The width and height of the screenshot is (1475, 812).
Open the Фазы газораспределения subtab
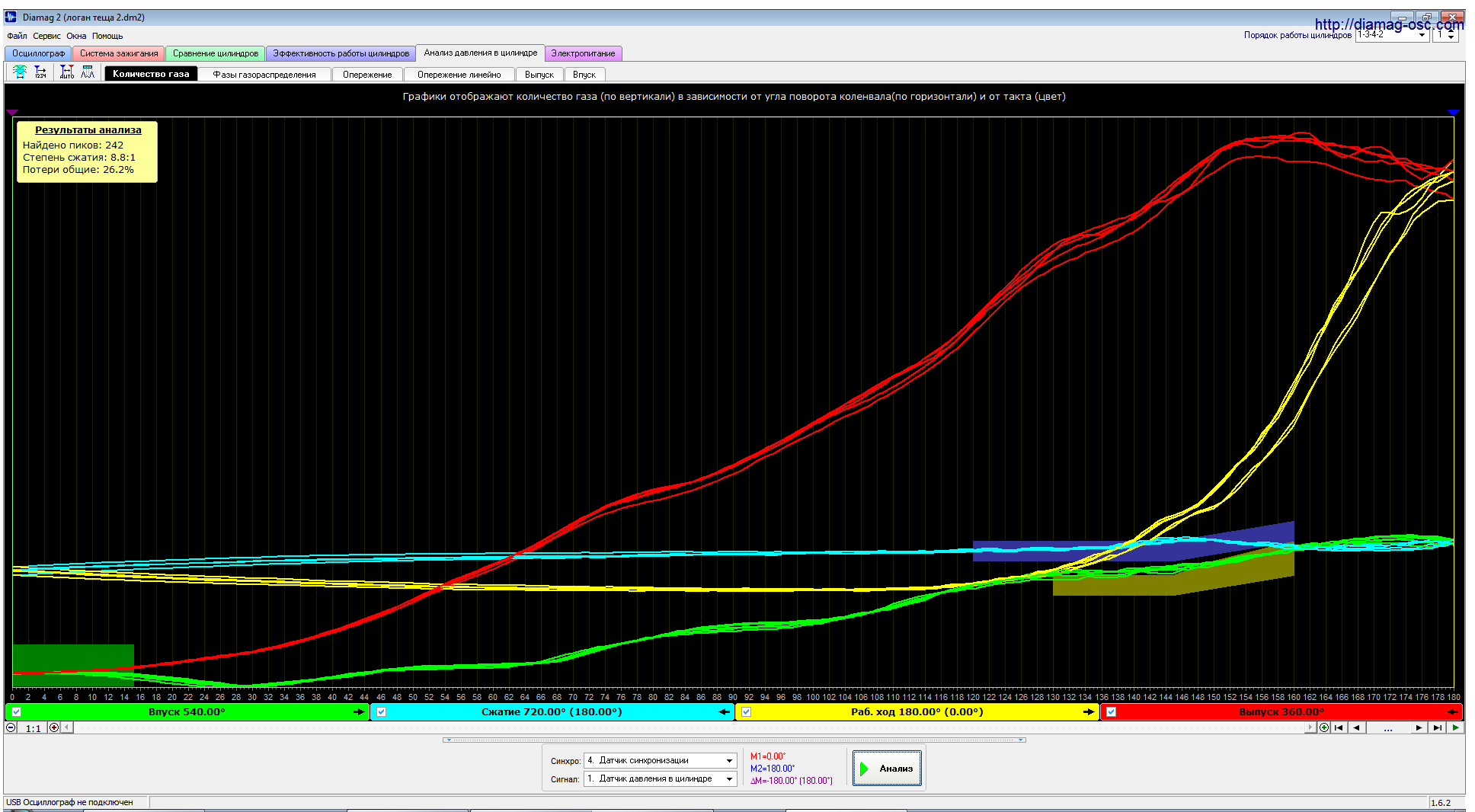[264, 75]
